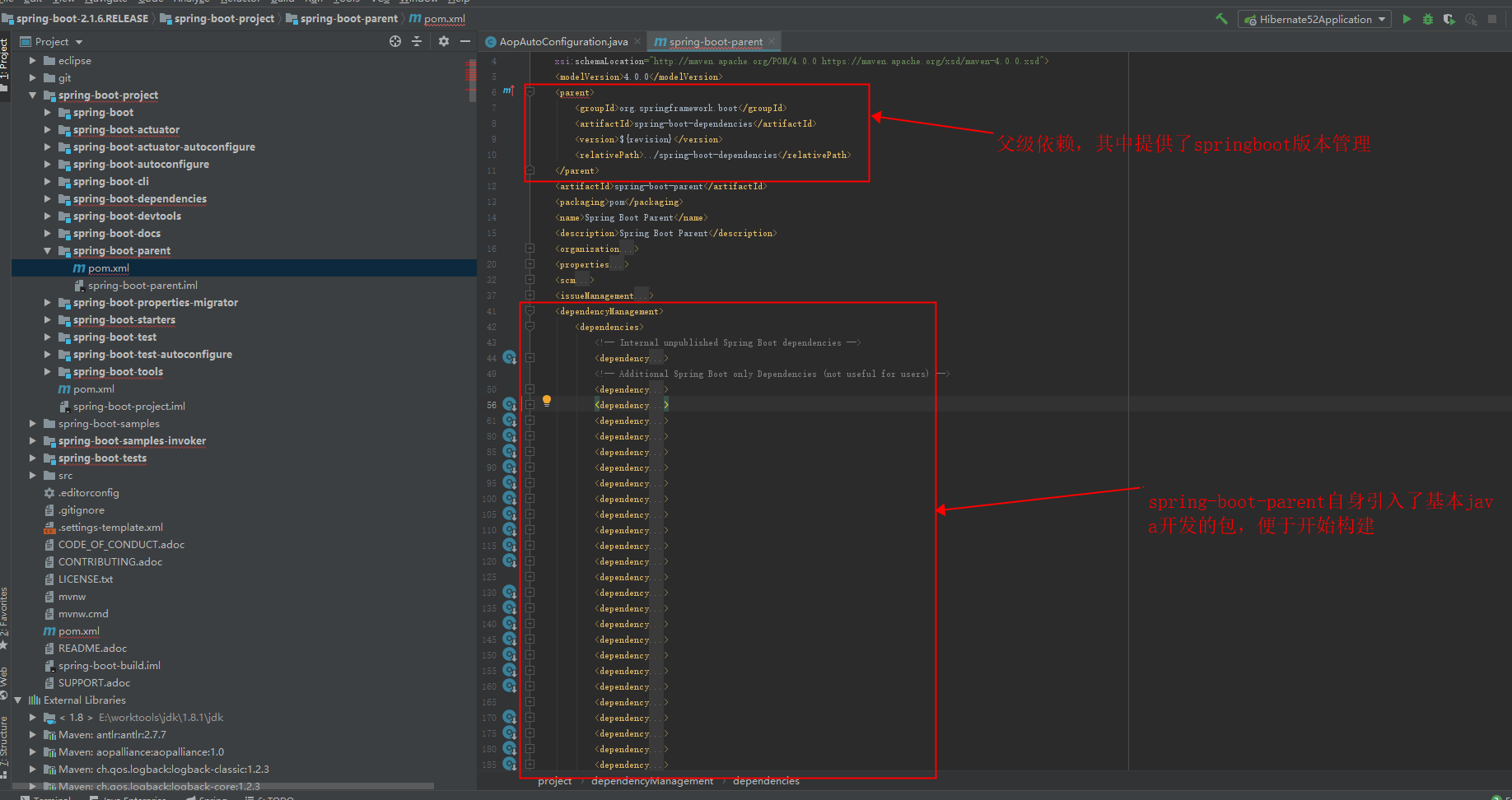Click the gutter navigation icon on line 130

(x=510, y=593)
